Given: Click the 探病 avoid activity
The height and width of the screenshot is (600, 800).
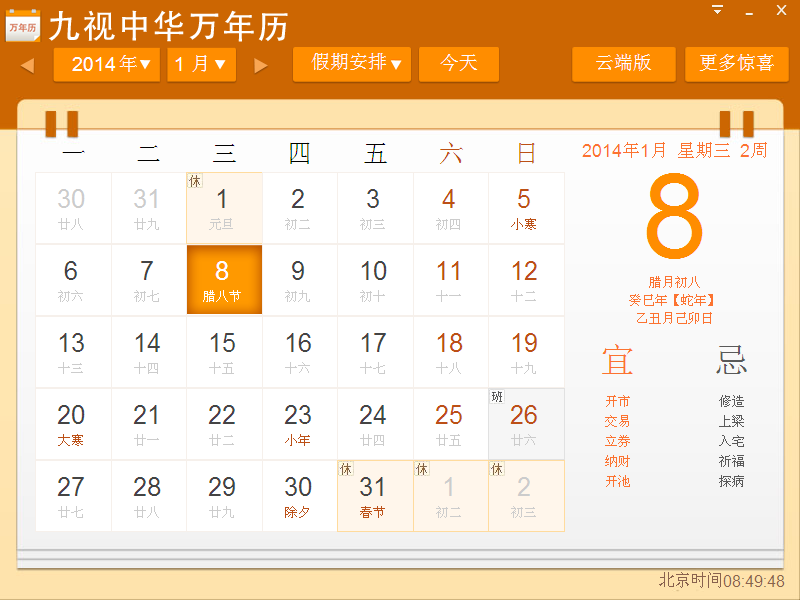Looking at the screenshot, I should point(731,481).
